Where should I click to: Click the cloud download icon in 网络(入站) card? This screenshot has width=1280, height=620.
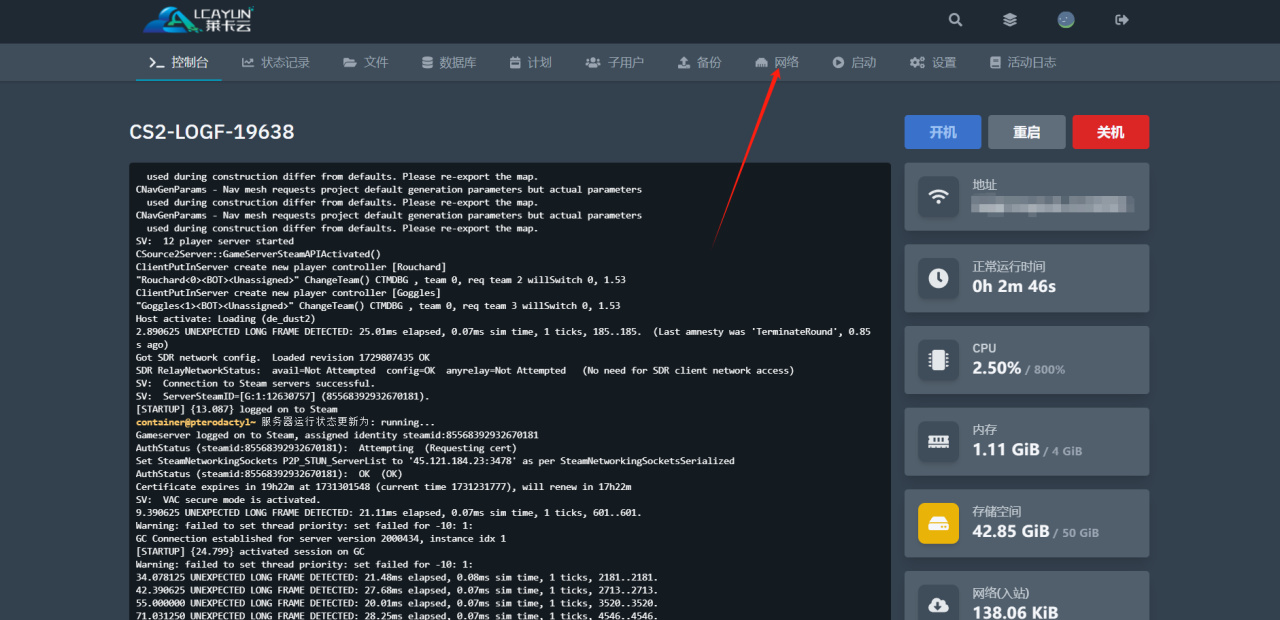pos(938,605)
